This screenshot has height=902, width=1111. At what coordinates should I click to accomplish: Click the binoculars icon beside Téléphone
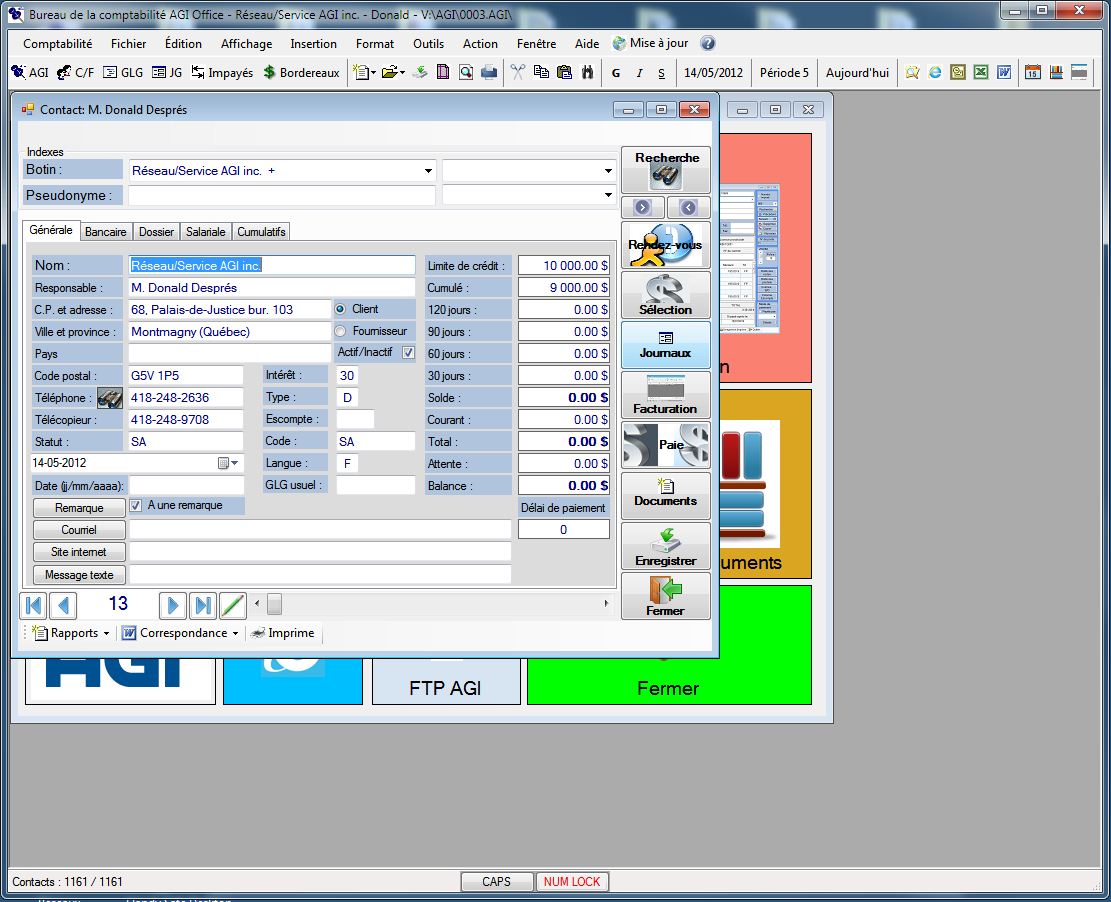[x=110, y=398]
